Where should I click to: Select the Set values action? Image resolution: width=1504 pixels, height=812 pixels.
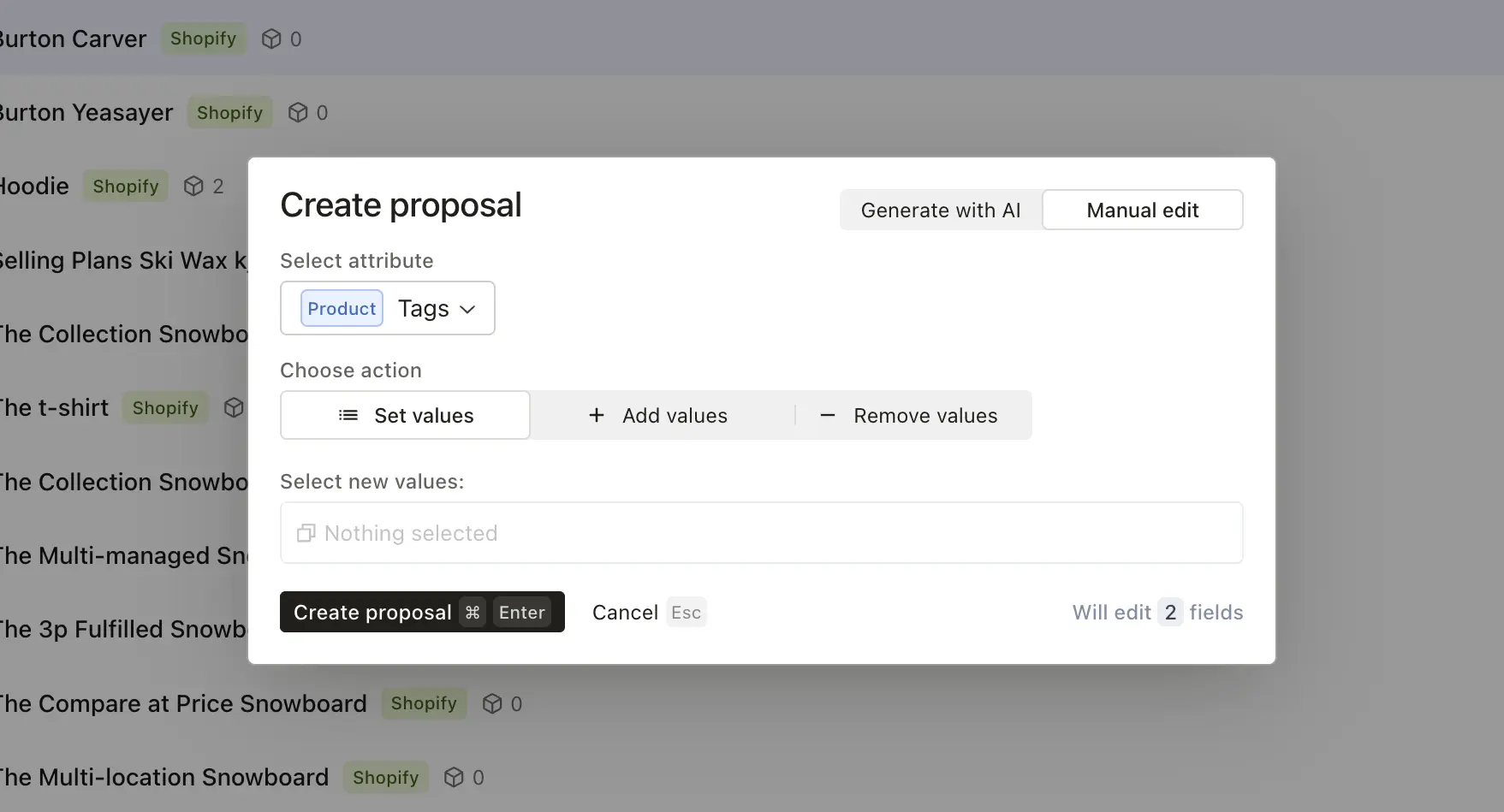405,415
